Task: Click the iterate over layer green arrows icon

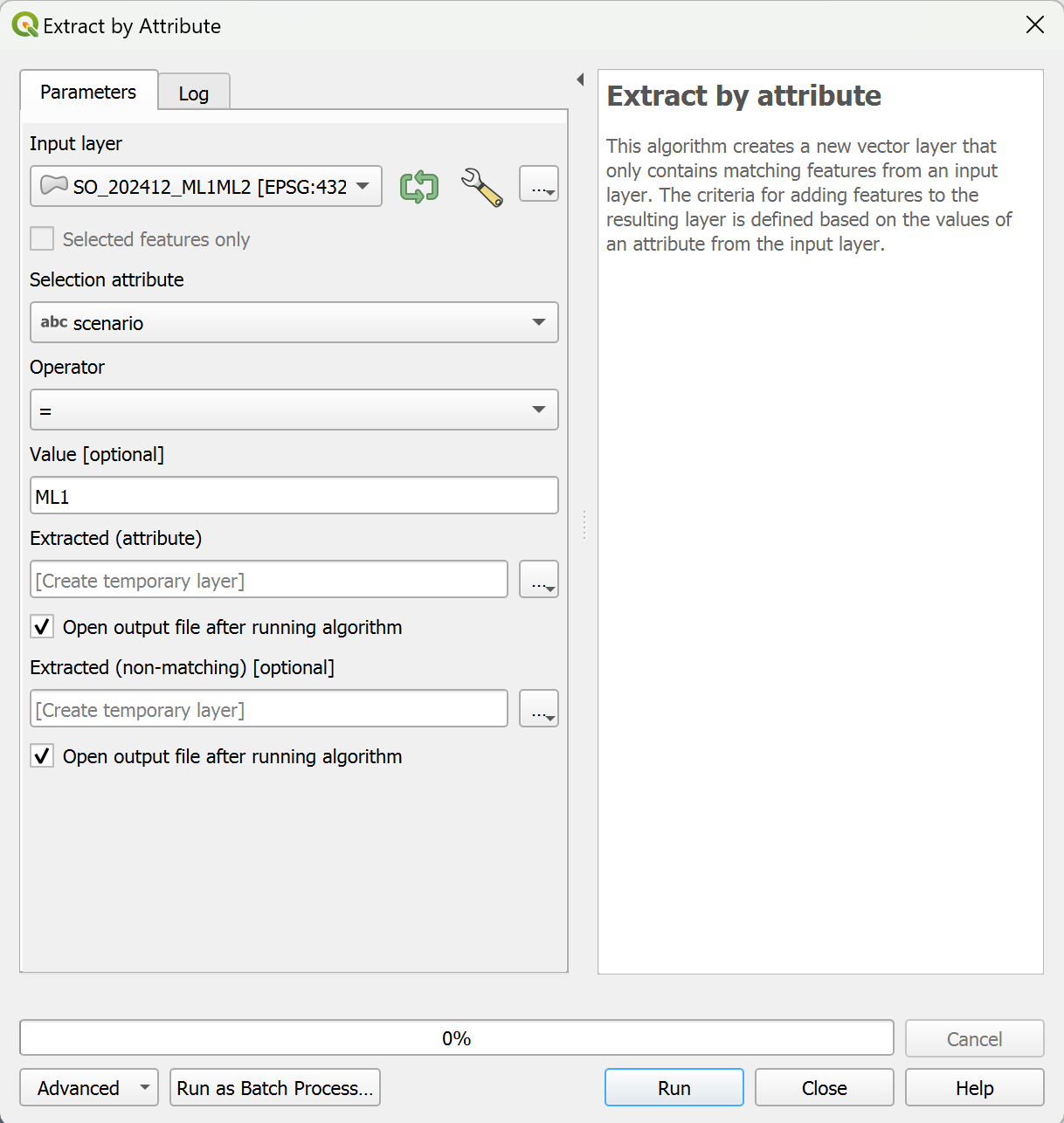Action: (419, 187)
